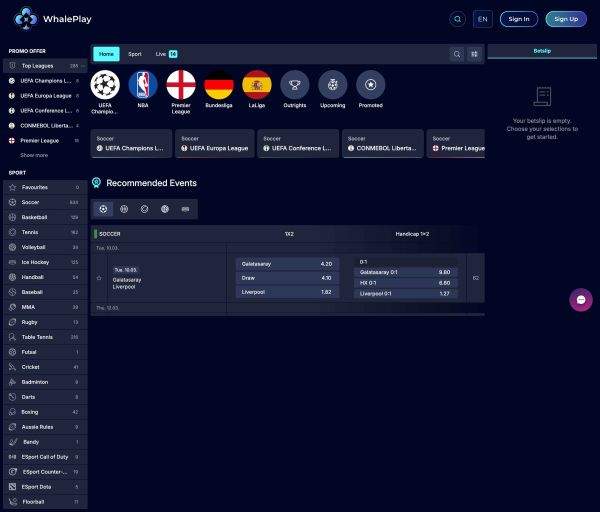Expand the Ice Hockey sport category
This screenshot has width=600, height=512.
[45, 262]
